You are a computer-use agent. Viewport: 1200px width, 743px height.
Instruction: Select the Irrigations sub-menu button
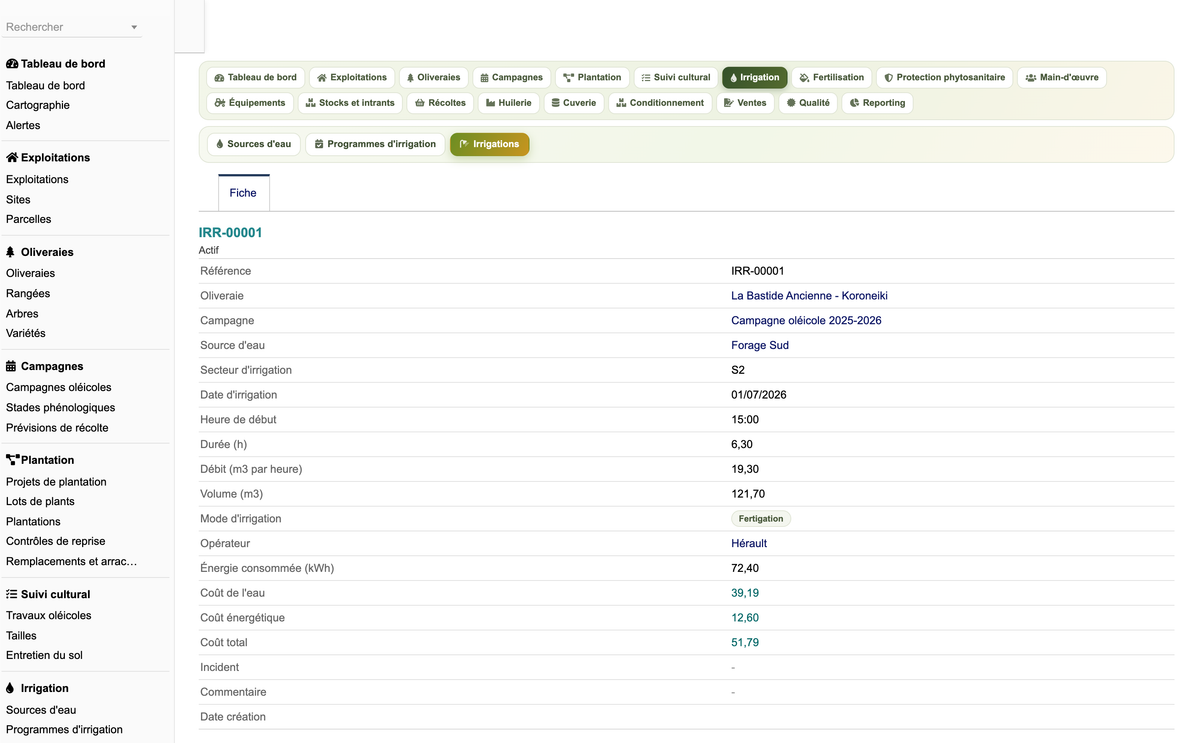coord(489,144)
